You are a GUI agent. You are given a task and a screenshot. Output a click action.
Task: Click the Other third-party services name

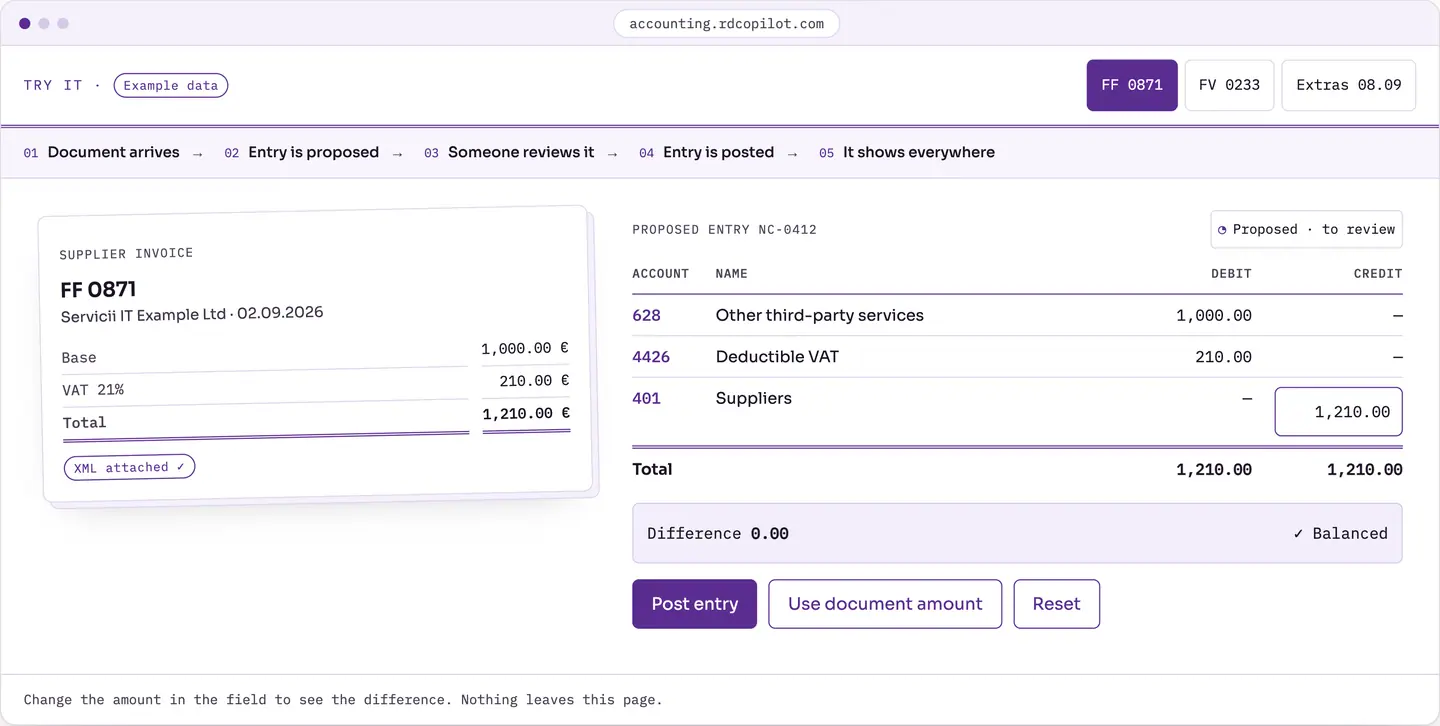819,315
